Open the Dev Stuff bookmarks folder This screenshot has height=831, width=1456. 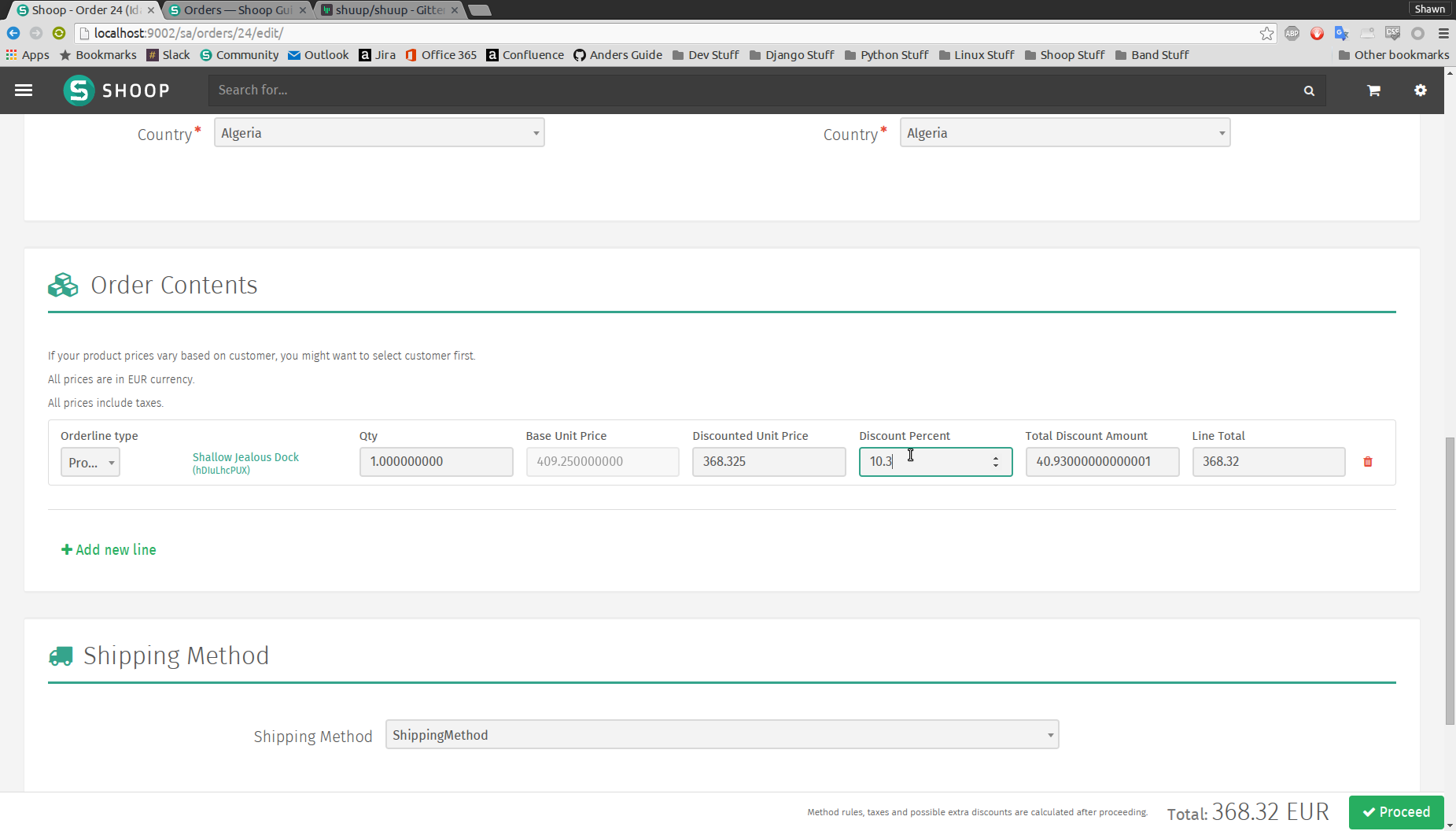706,55
